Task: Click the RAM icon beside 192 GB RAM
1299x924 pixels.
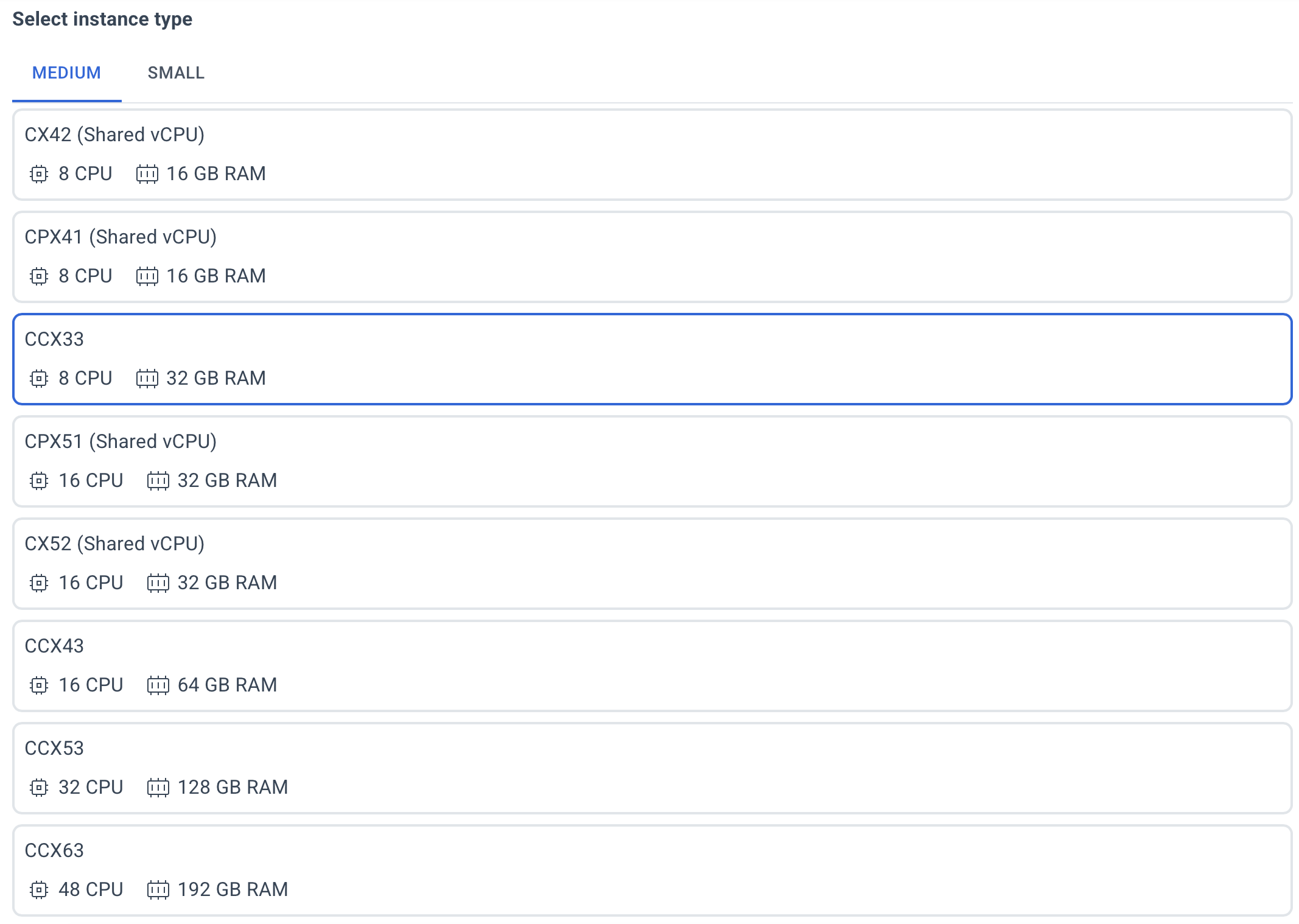Action: coord(158,890)
